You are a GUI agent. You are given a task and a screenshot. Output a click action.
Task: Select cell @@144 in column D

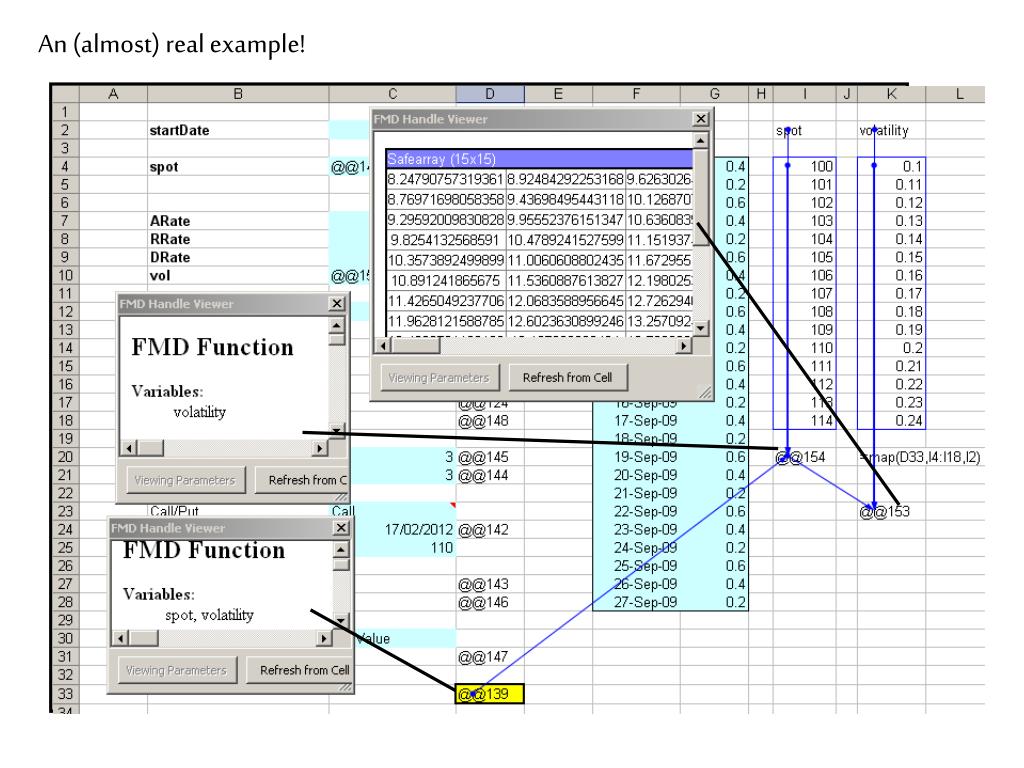[x=490, y=475]
